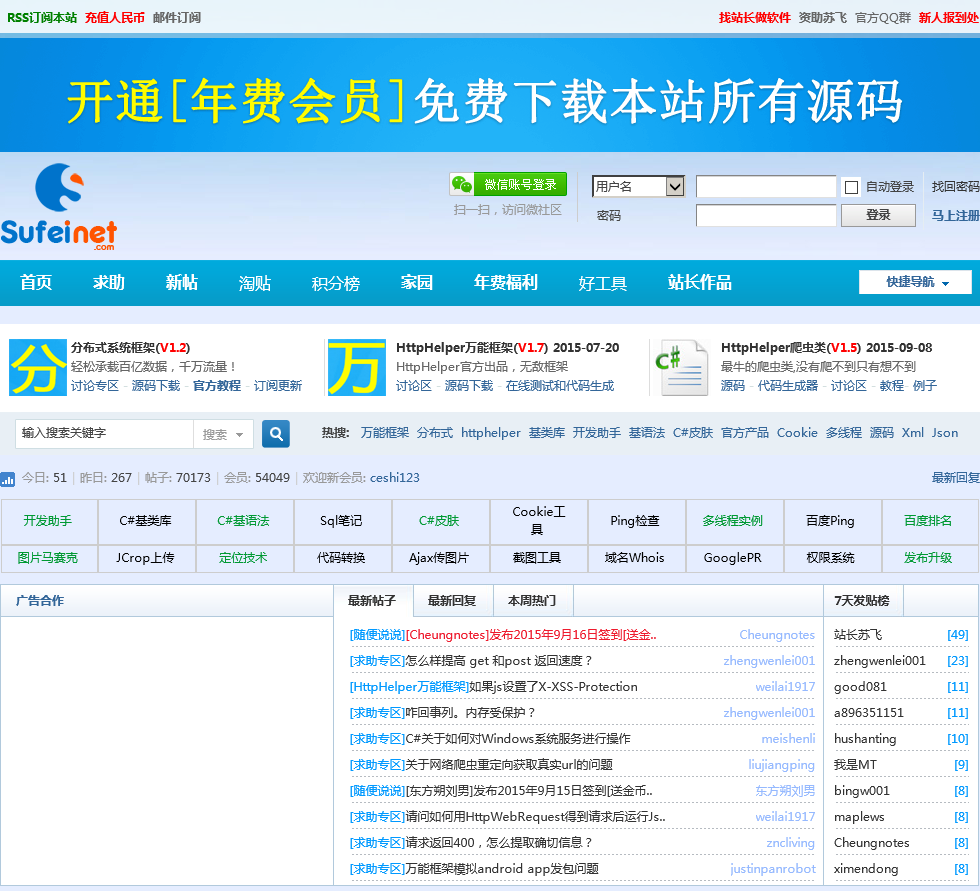Open the 新人报到处 link in the top bar
This screenshot has width=980, height=891.
(x=949, y=17)
